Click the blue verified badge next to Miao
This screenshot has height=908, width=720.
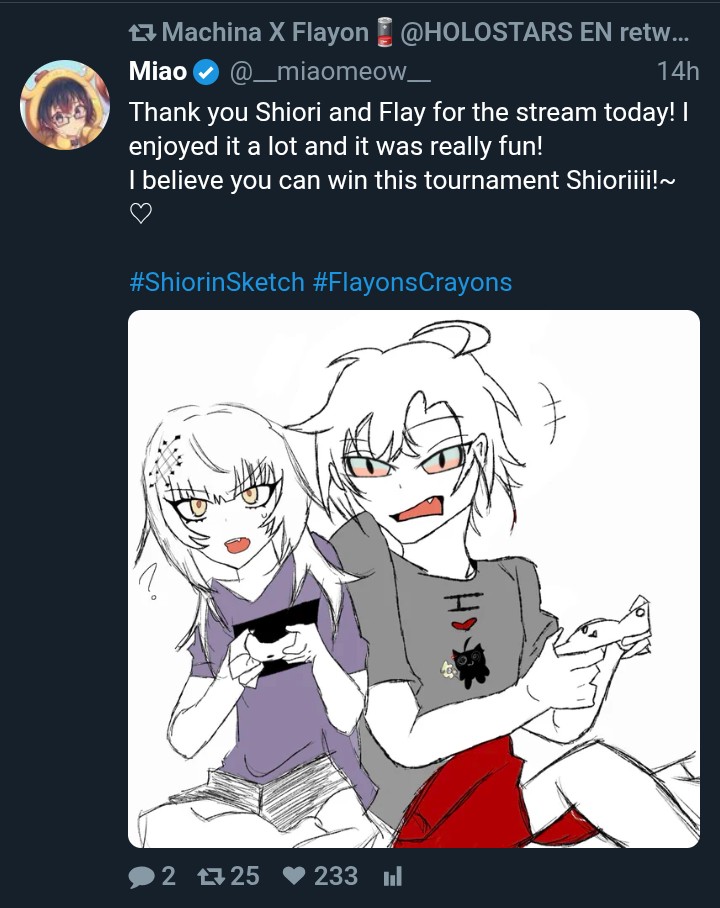(206, 72)
